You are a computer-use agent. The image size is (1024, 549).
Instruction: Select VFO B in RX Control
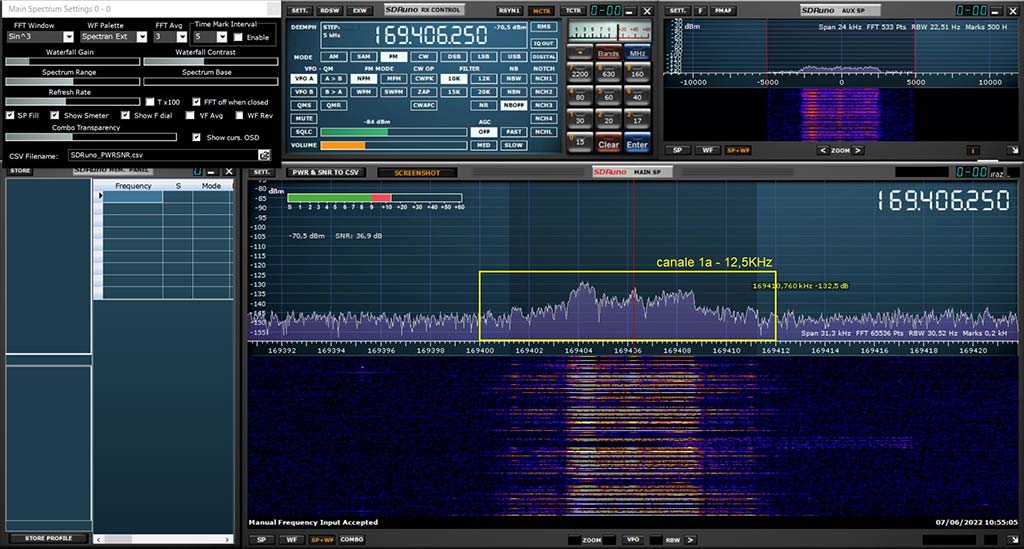click(x=304, y=92)
